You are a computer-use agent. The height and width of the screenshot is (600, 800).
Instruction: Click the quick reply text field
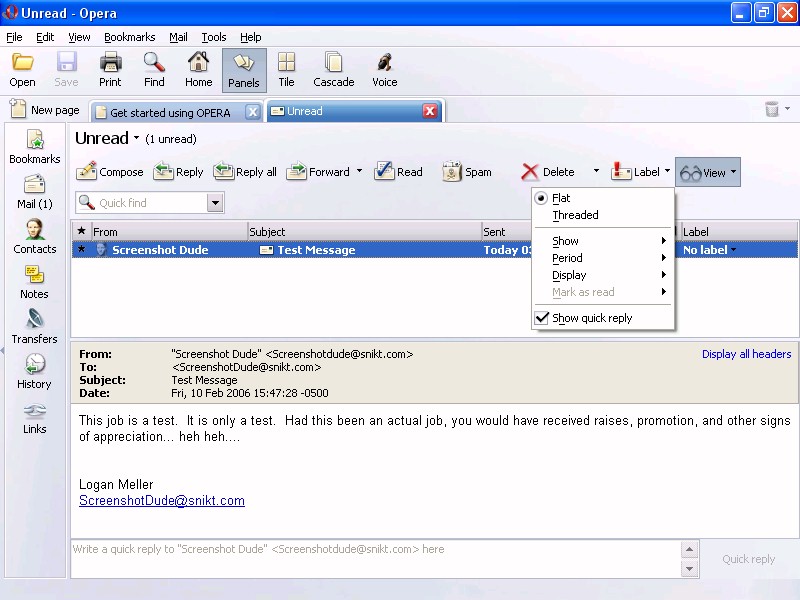375,559
